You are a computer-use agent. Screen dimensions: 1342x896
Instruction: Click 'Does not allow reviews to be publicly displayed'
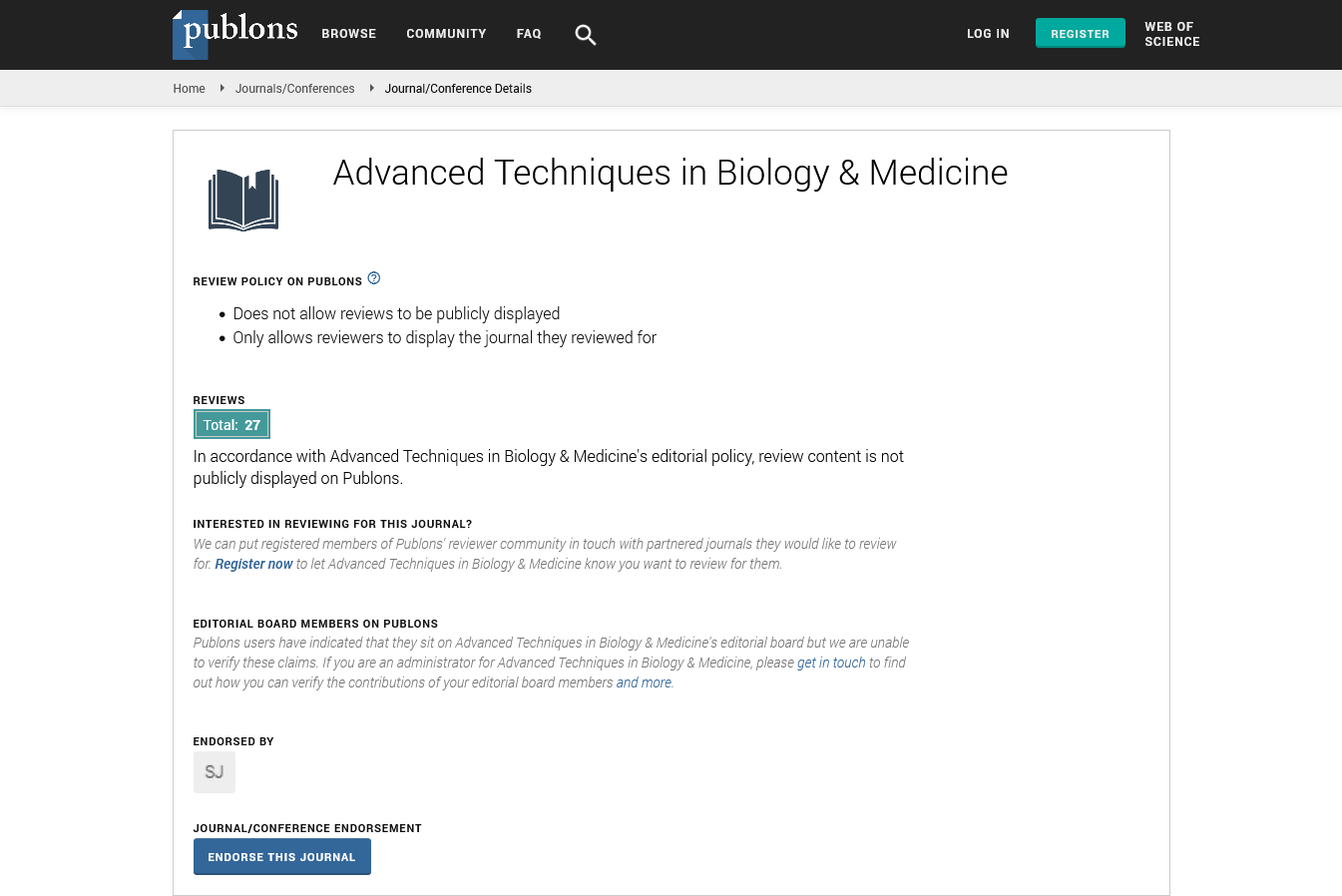(396, 313)
